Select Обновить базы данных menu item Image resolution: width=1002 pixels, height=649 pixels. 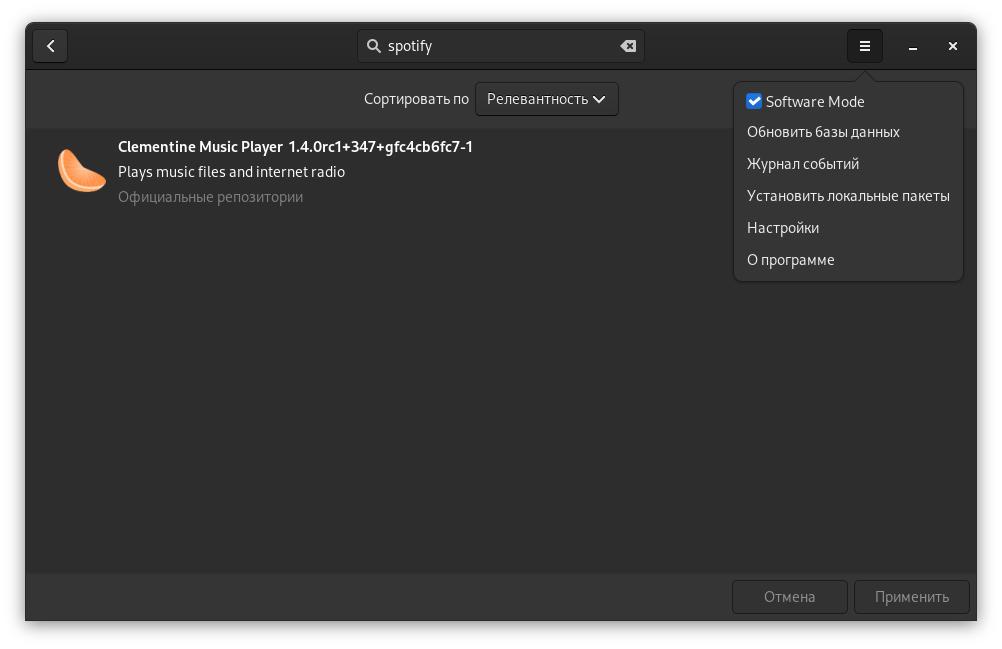click(x=823, y=132)
